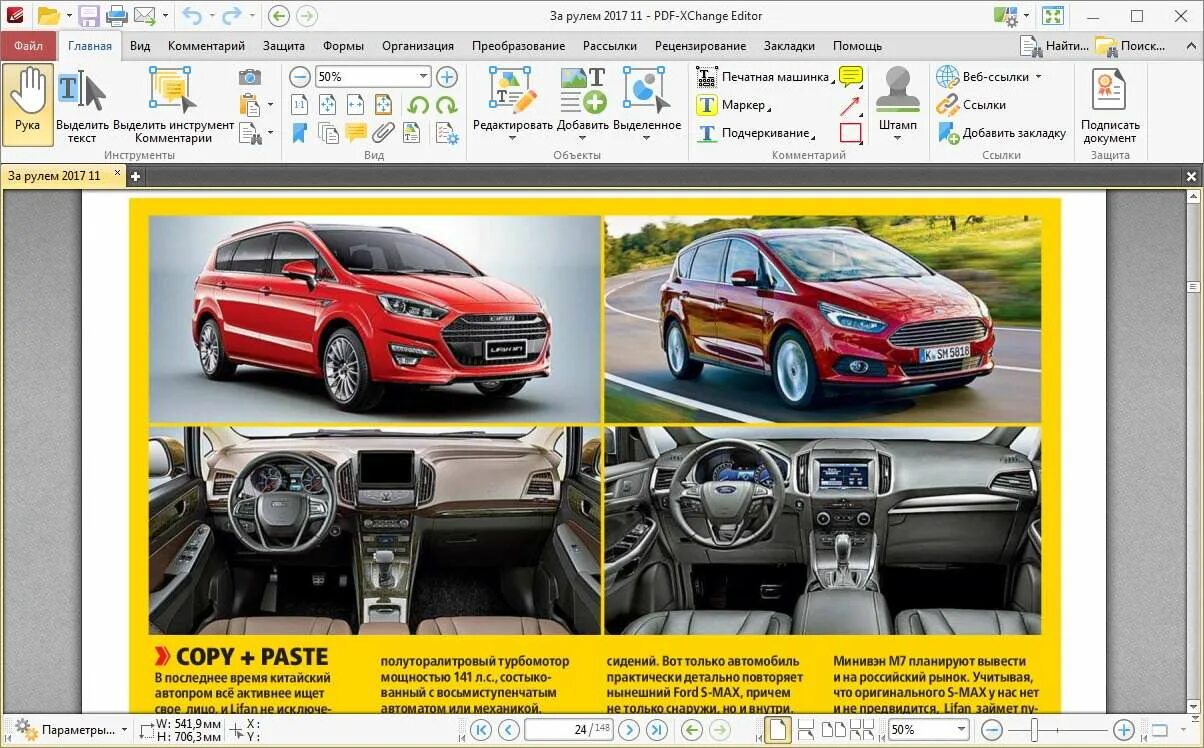Click Подписать документ icon
This screenshot has width=1204, height=748.
point(1109,104)
